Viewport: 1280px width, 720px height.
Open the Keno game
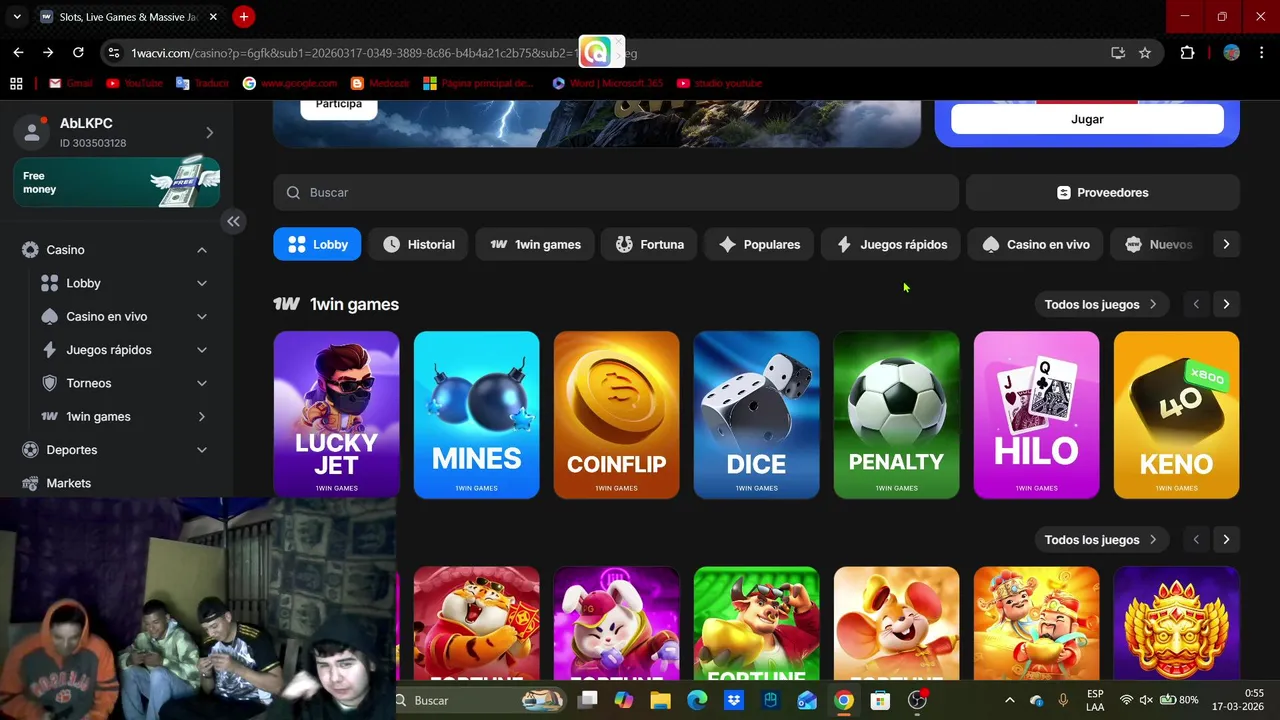pyautogui.click(x=1176, y=415)
